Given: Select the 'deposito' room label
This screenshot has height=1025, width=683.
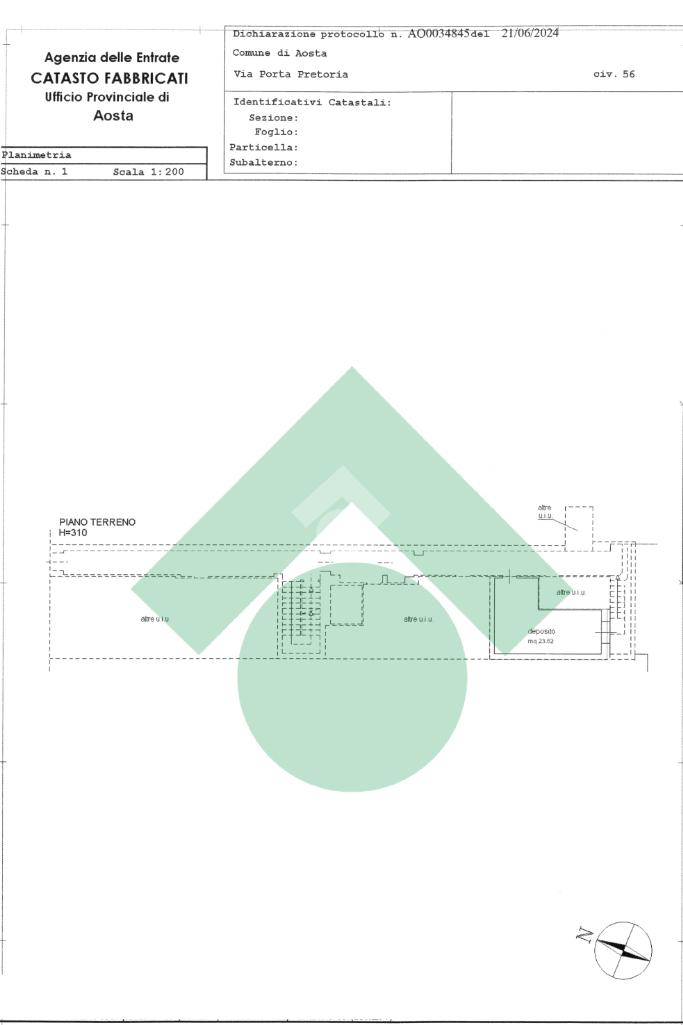Looking at the screenshot, I should coord(541,631).
